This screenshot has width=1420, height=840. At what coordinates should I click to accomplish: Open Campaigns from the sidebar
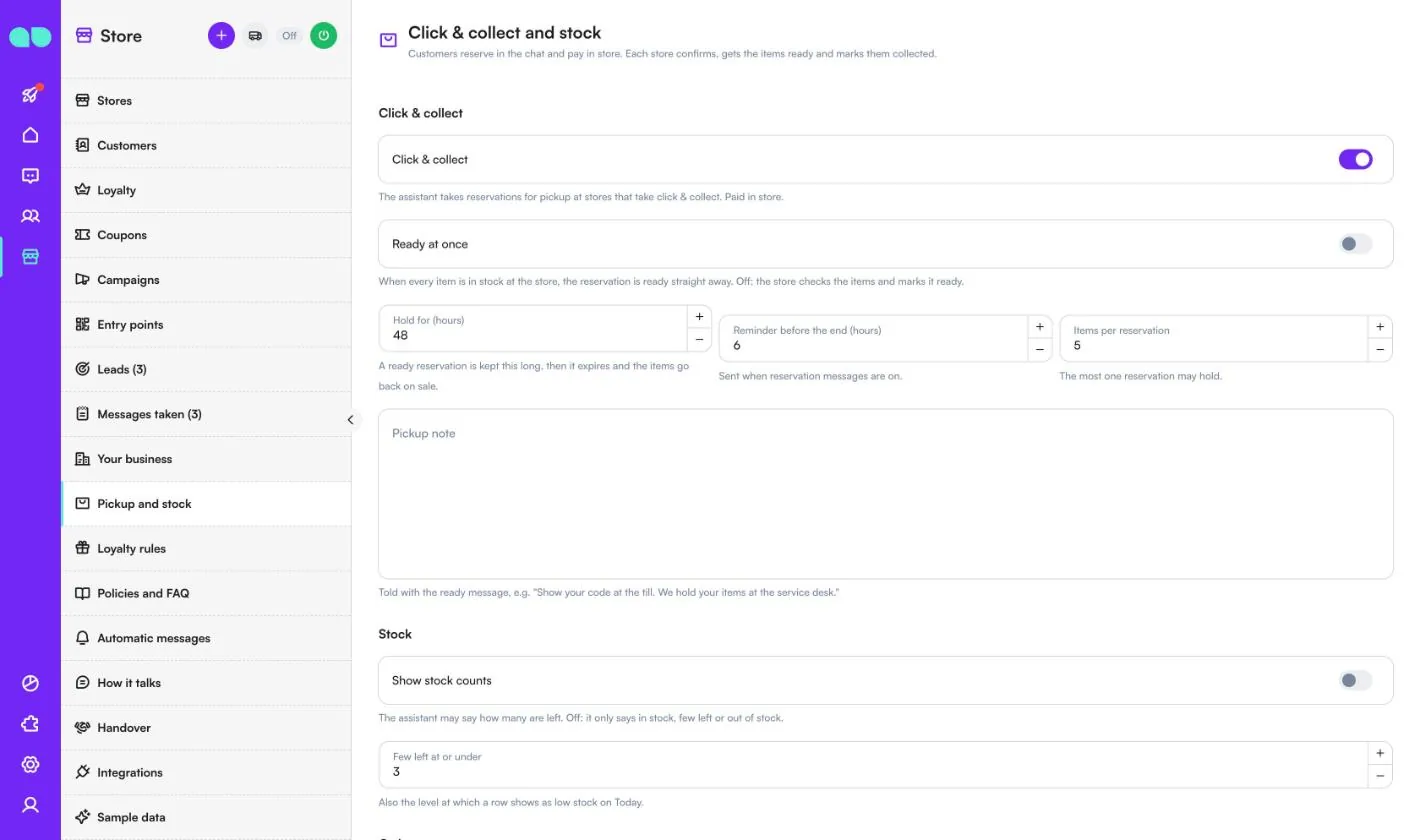point(206,280)
